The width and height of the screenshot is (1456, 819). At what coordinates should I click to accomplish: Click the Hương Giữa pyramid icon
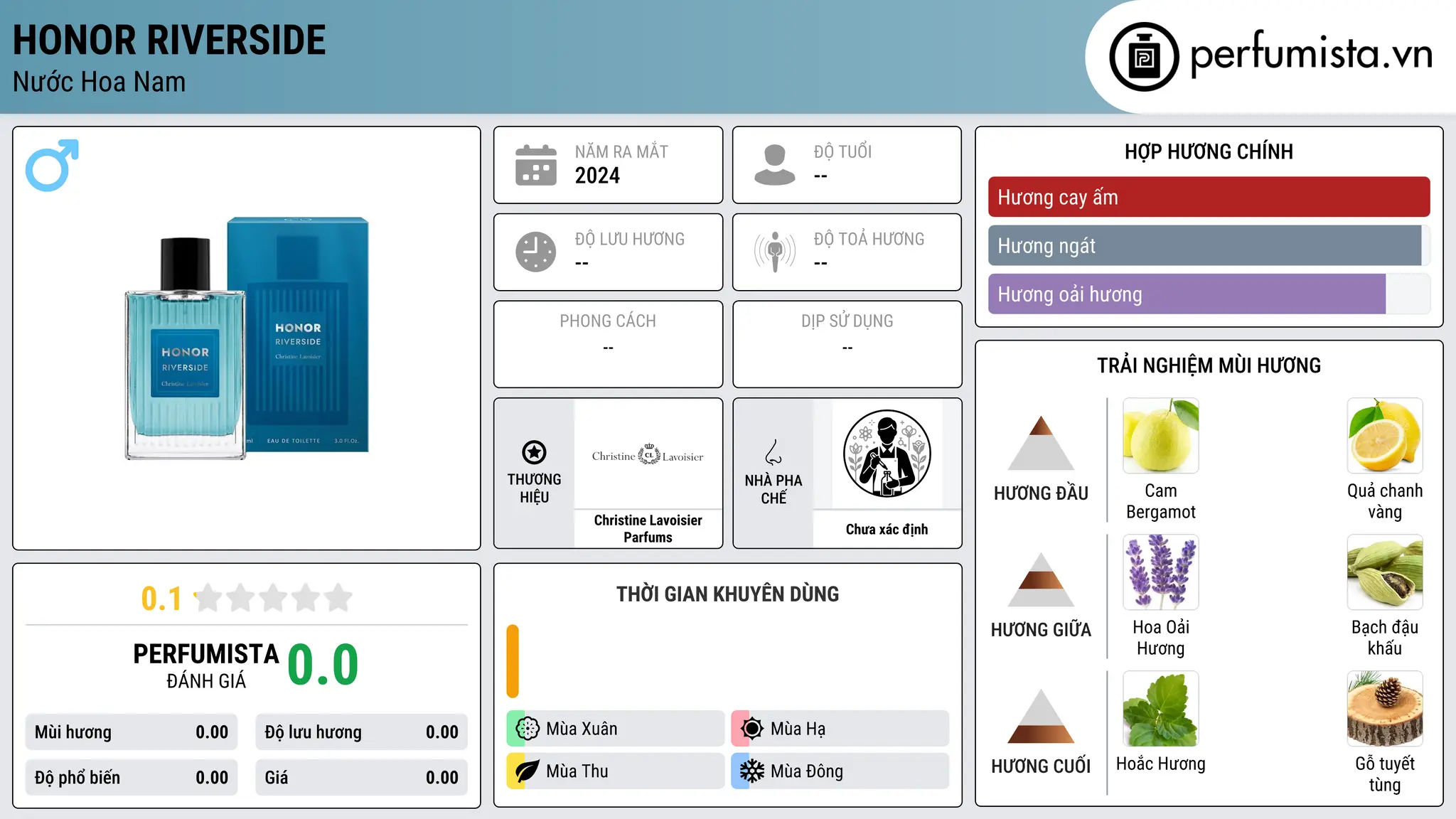coord(1041,579)
